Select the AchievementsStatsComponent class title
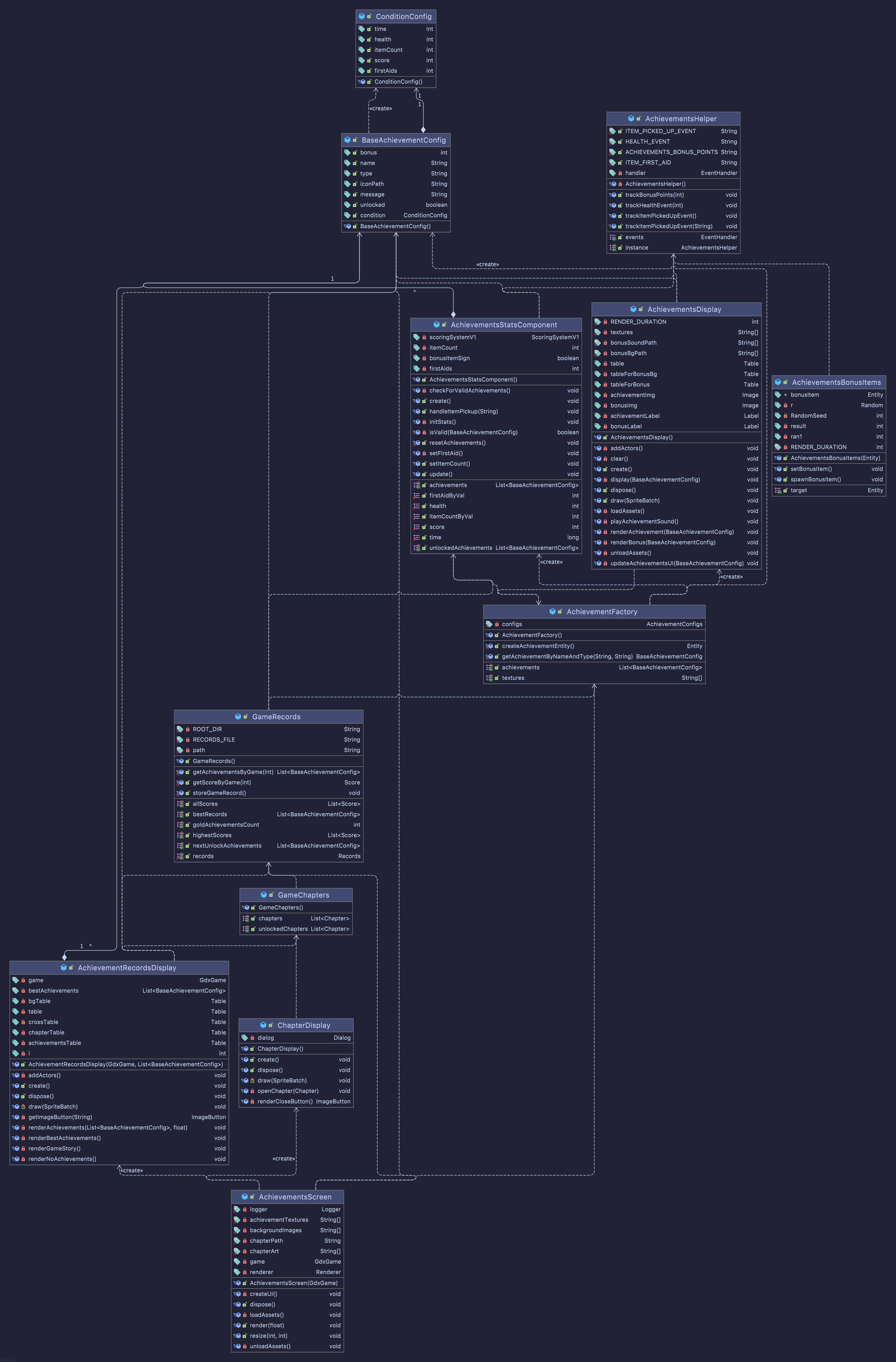Viewport: 896px width, 1362px height. 504,325
